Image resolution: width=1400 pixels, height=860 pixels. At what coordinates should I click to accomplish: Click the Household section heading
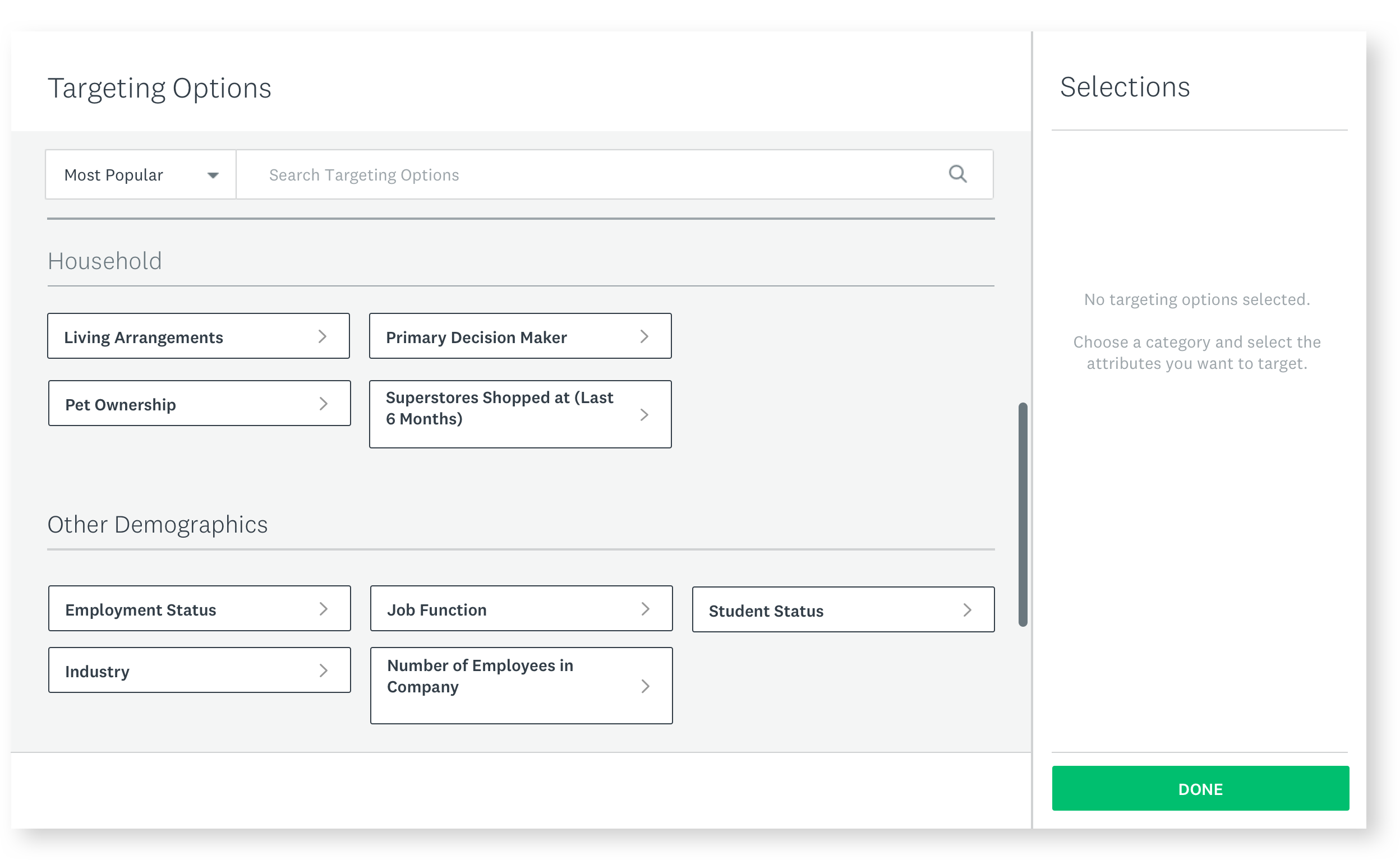(105, 261)
